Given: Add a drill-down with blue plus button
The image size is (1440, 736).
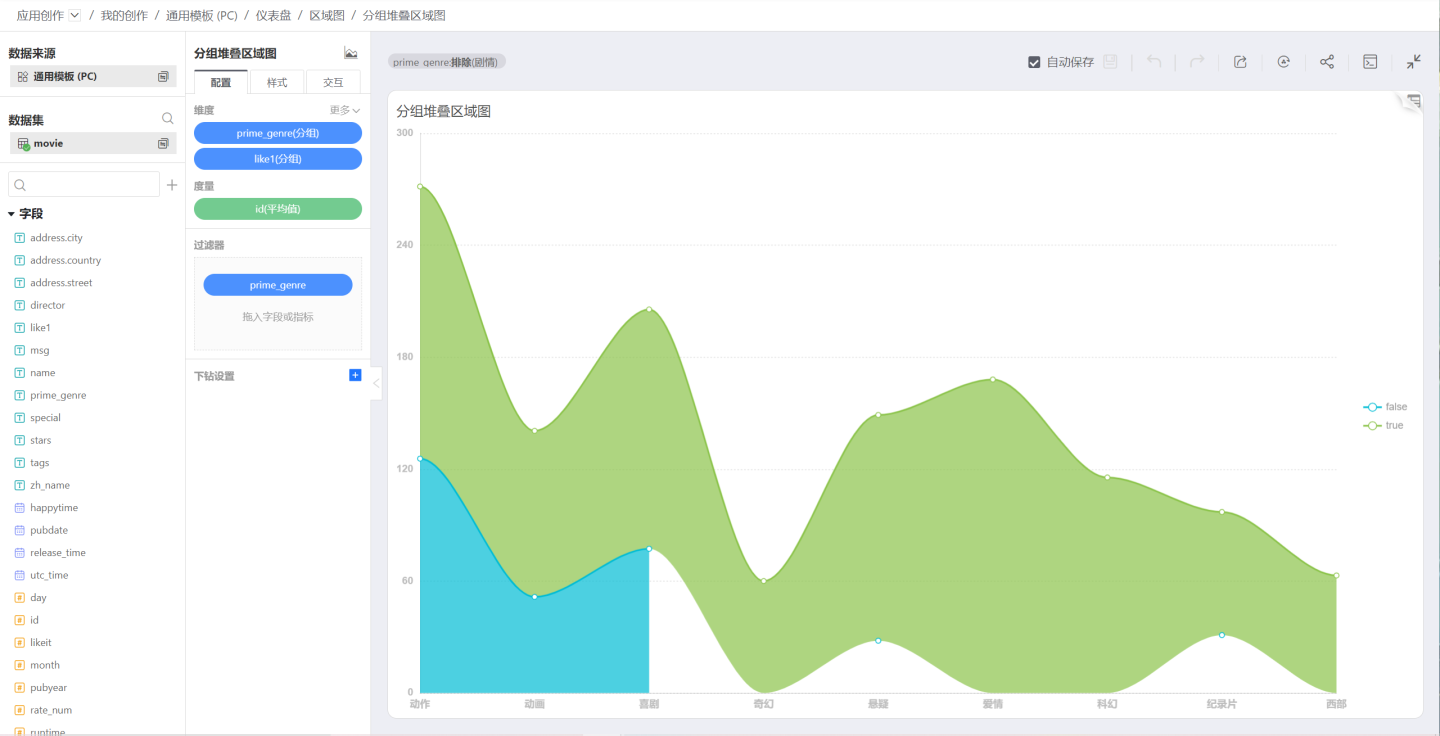Looking at the screenshot, I should pos(355,375).
